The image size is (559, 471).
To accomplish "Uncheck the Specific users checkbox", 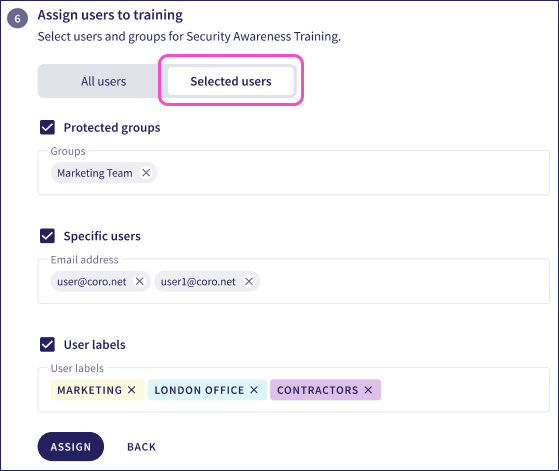I will coord(47,236).
